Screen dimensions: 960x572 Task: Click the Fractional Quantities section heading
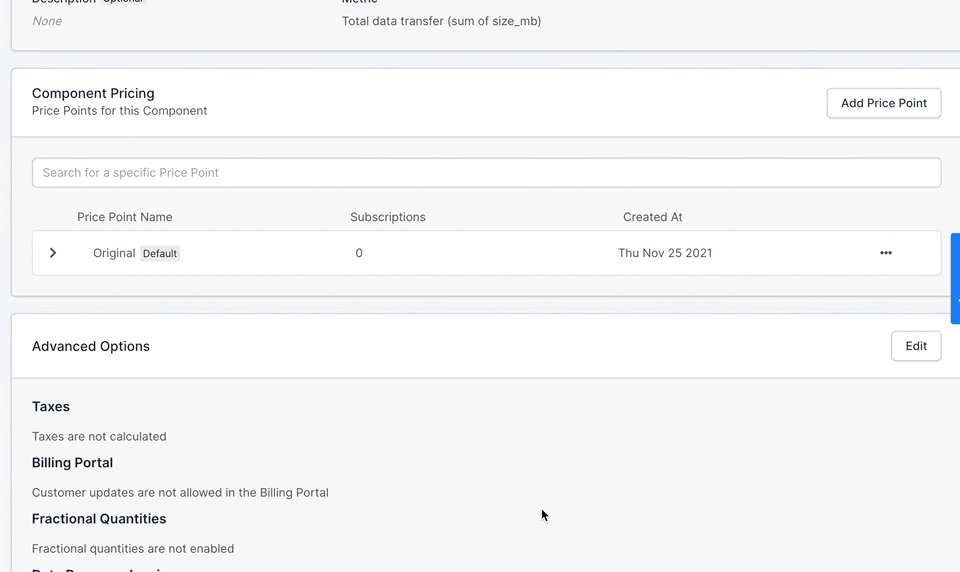[x=99, y=519]
